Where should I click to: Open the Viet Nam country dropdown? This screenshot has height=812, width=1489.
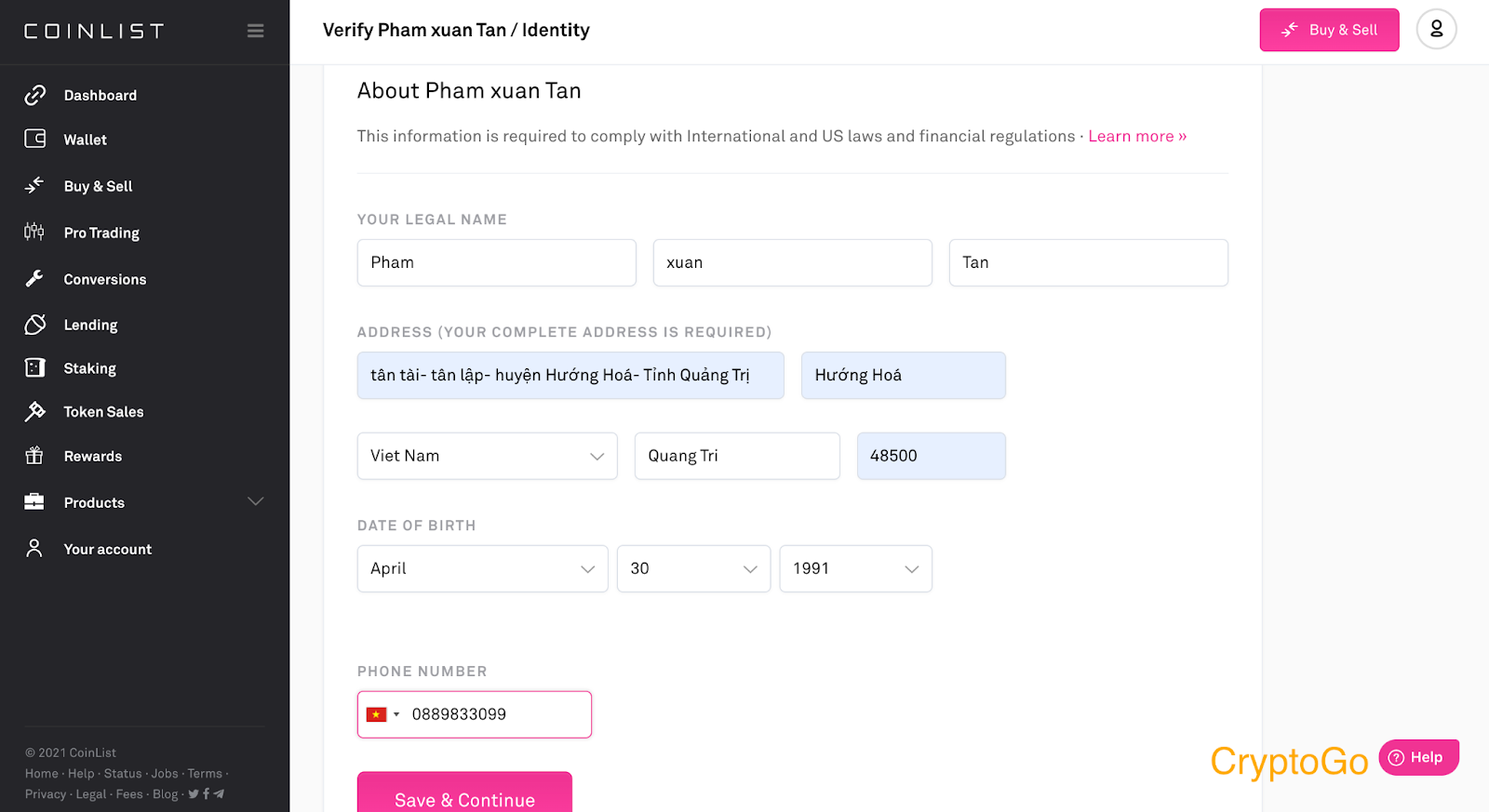[487, 456]
